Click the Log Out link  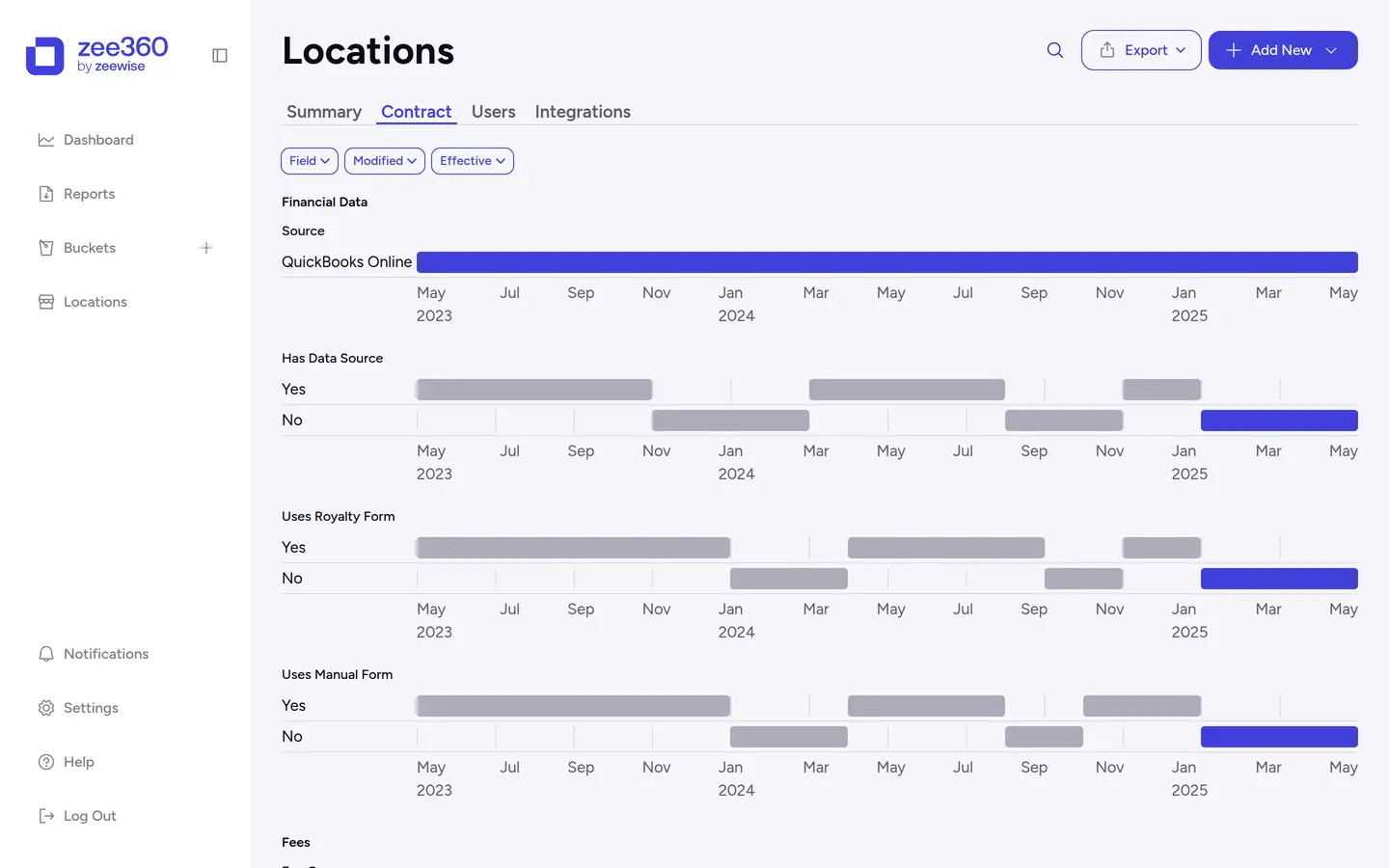(x=90, y=816)
